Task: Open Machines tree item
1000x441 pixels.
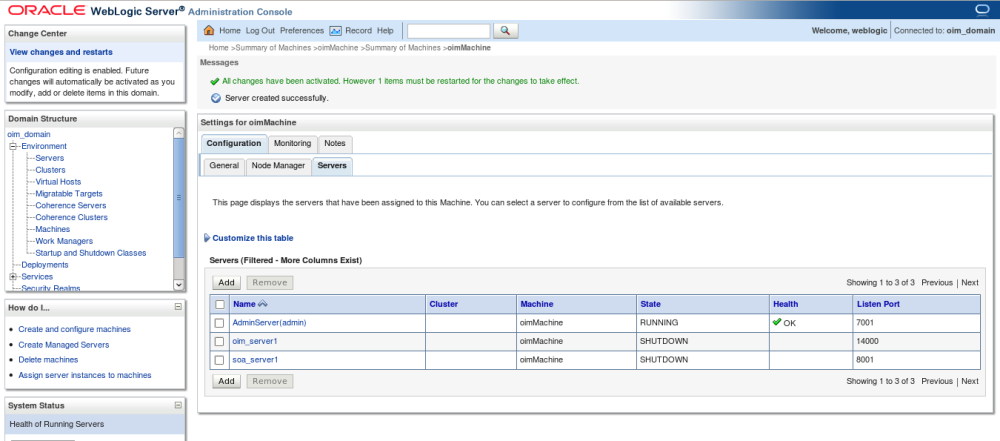Action: [x=53, y=229]
